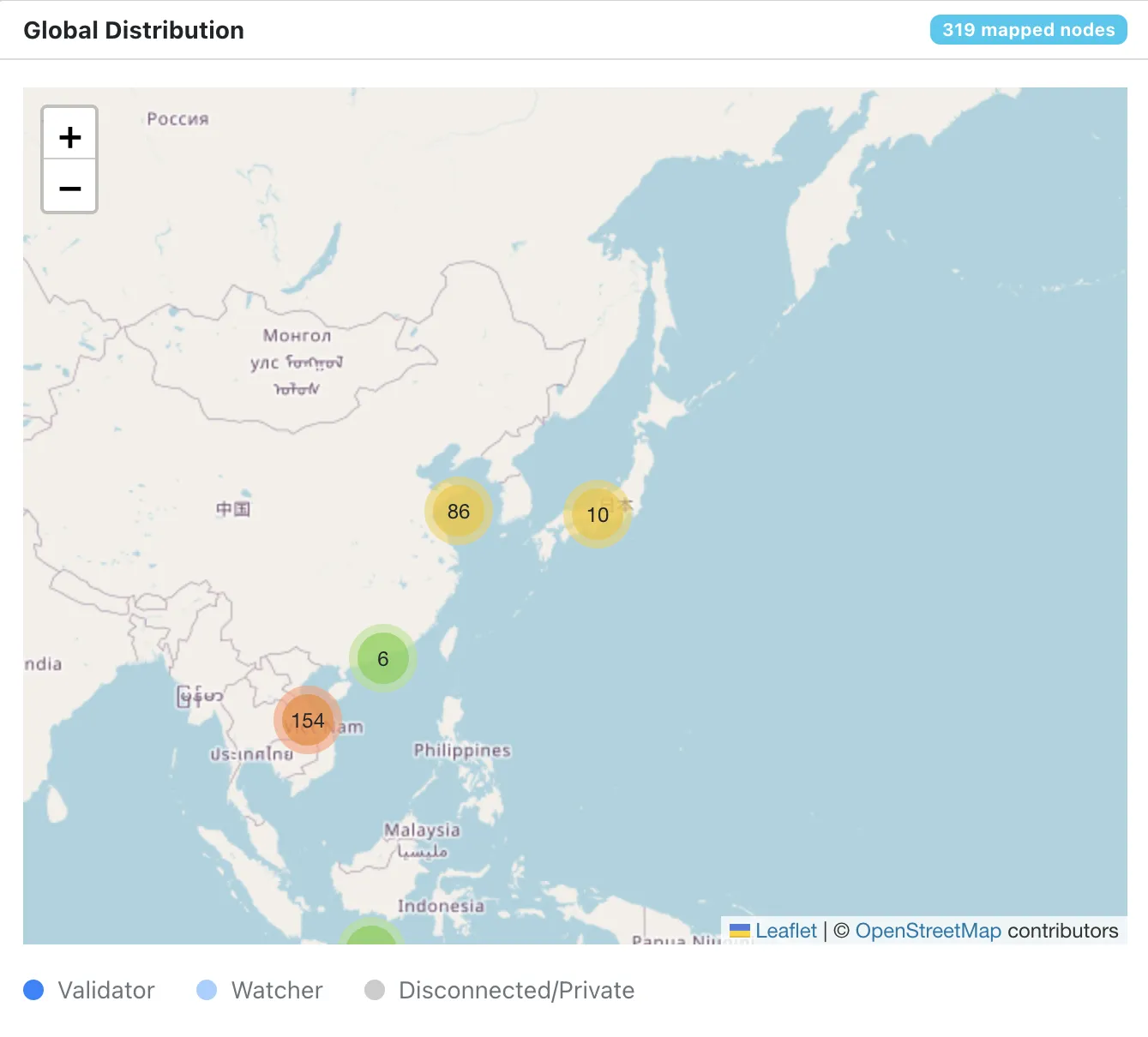The width and height of the screenshot is (1148, 1037).
Task: Click the blue Validator legend dot
Action: [33, 990]
